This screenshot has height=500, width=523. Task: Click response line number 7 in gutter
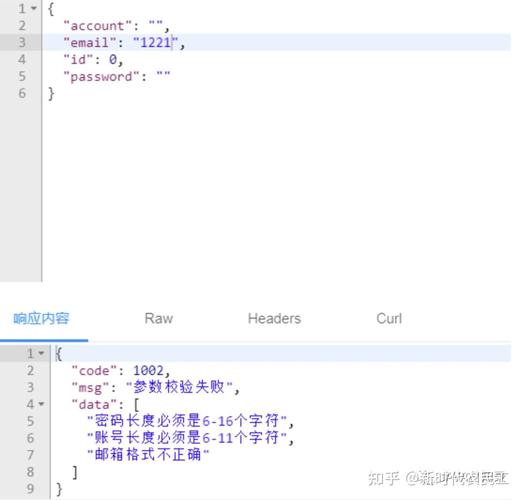[x=30, y=455]
